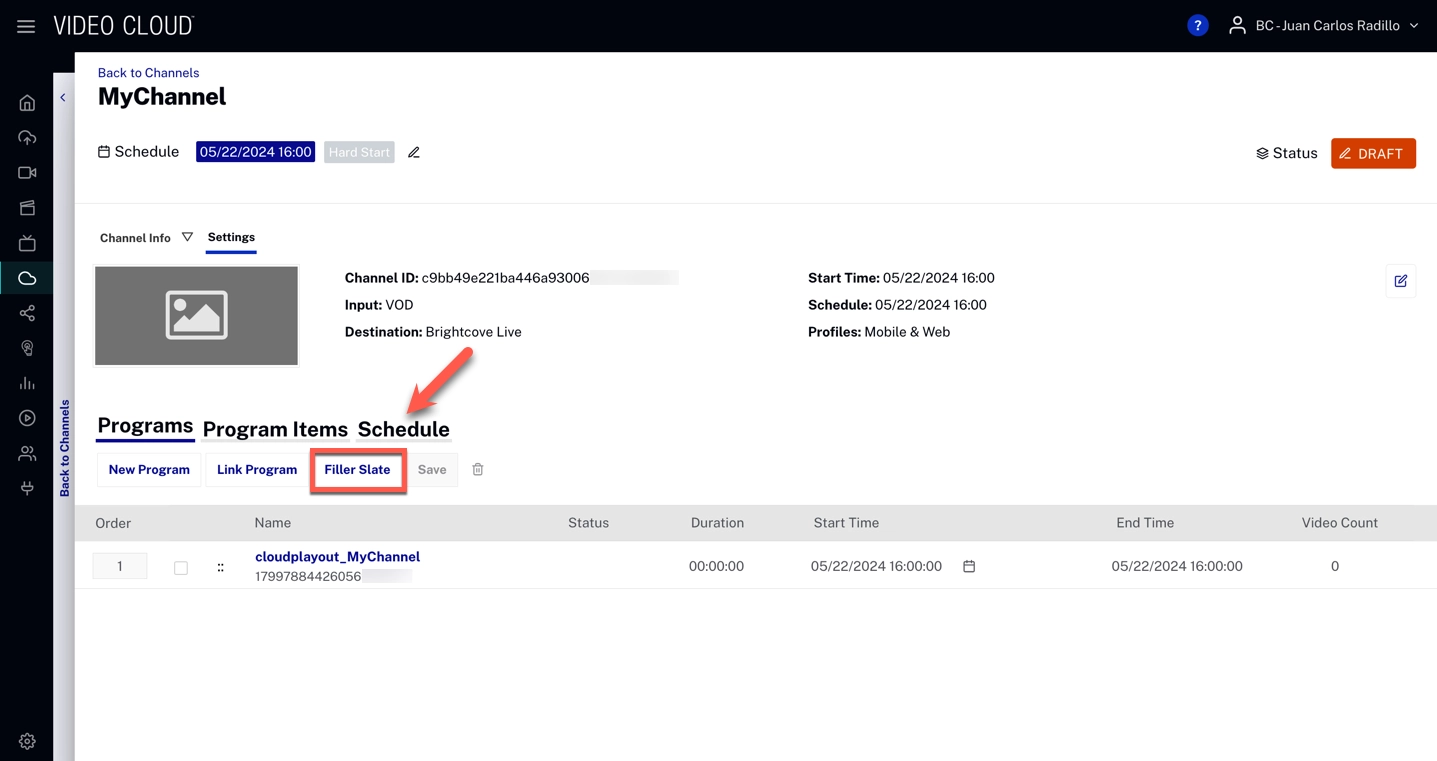1437x761 pixels.
Task: Click the channel thumbnail placeholder image
Action: (x=196, y=316)
